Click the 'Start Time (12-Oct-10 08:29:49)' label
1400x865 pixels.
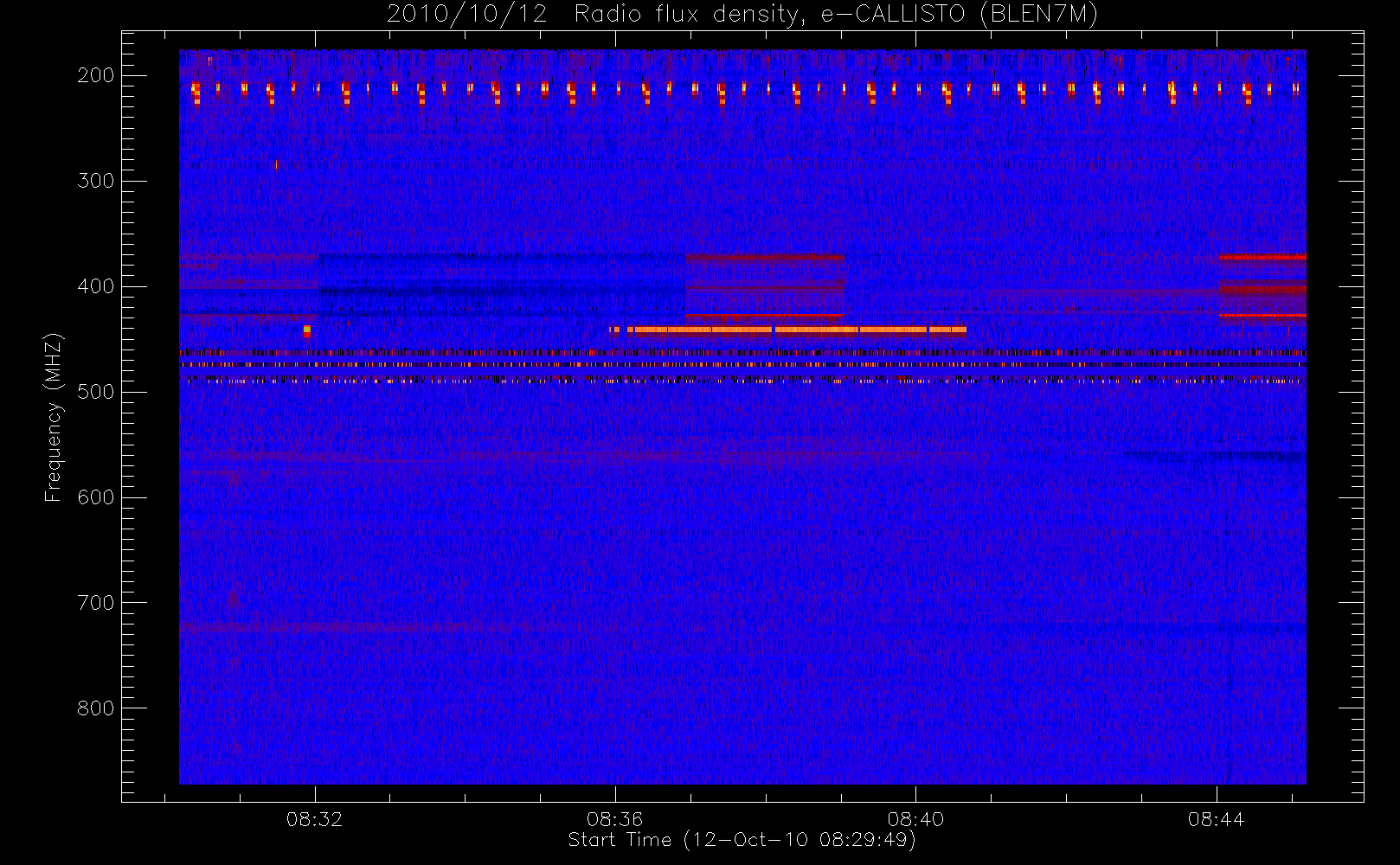coord(742,840)
